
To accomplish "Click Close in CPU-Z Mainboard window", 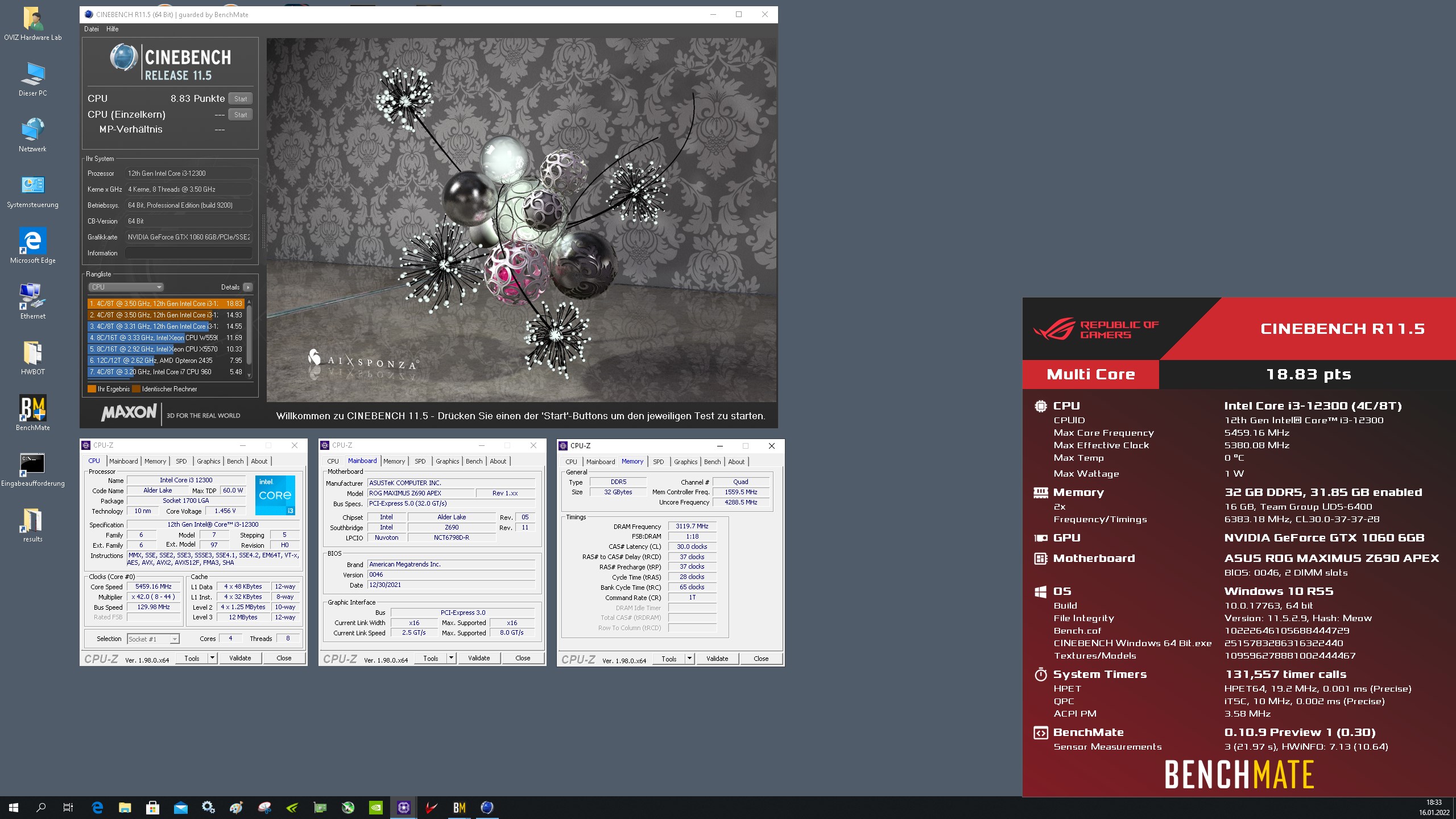I will [x=523, y=658].
